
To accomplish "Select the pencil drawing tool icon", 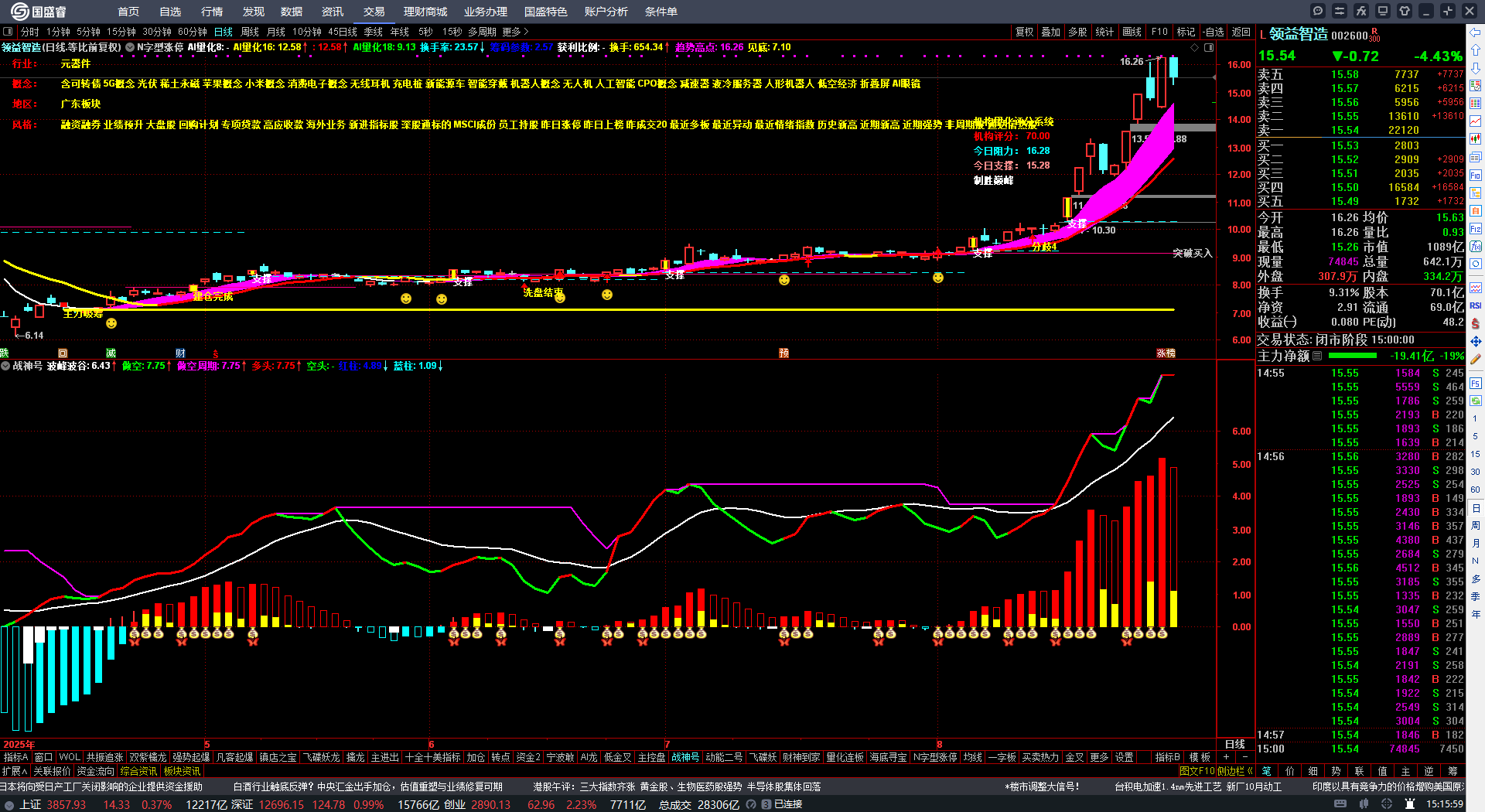I will 1476,359.
